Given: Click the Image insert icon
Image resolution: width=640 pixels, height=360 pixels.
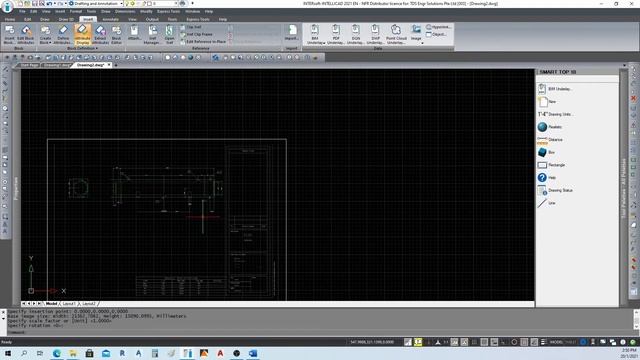Looking at the screenshot, I should coord(416,33).
